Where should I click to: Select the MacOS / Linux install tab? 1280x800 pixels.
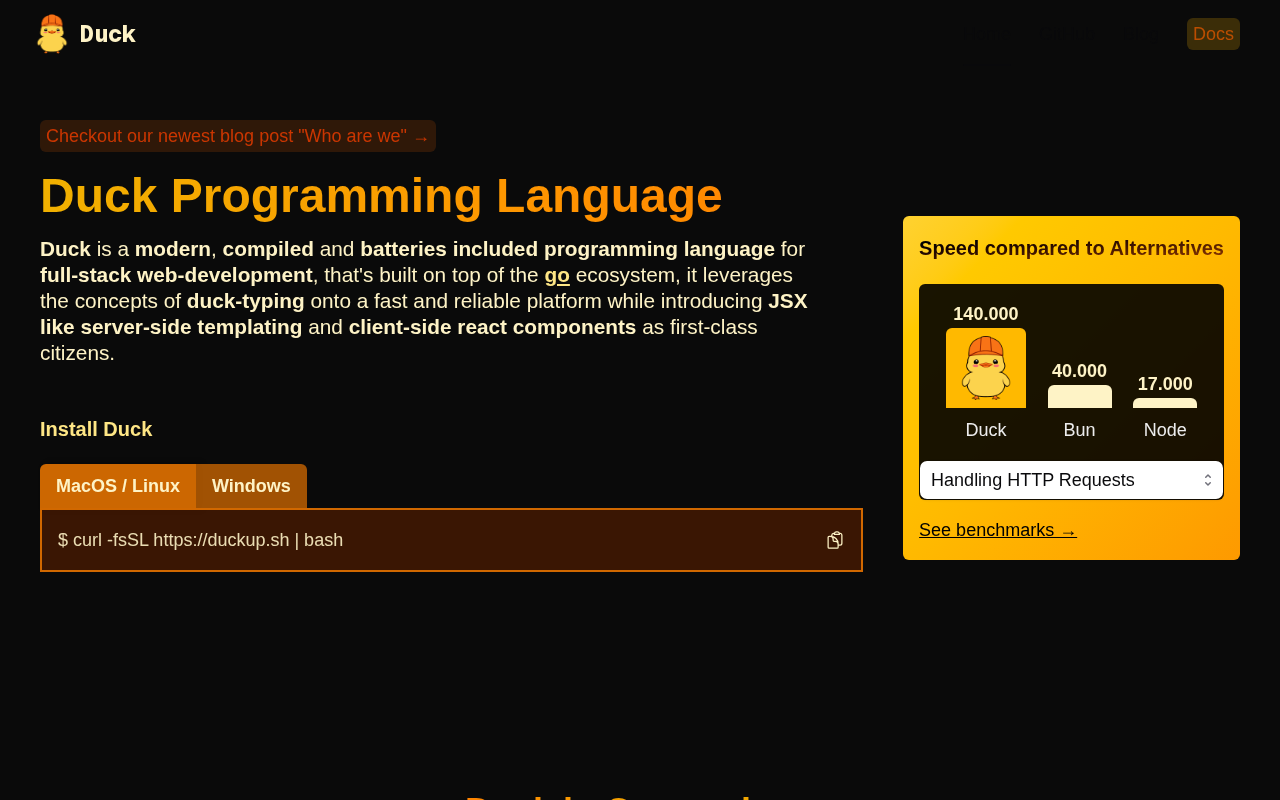(x=118, y=486)
